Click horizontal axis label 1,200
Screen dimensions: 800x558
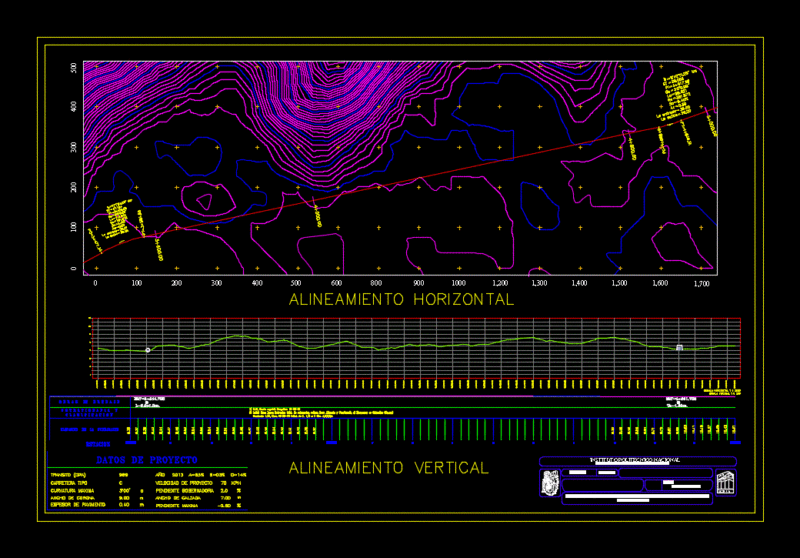click(x=500, y=283)
